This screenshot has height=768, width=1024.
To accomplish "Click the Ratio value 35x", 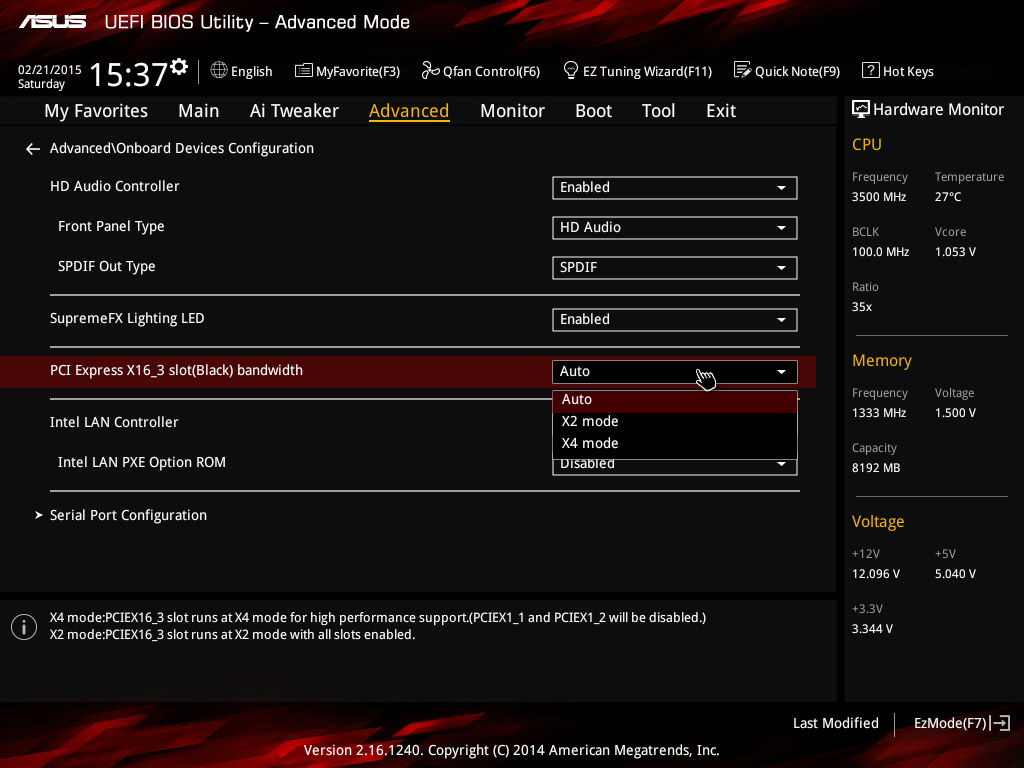I will 861,306.
